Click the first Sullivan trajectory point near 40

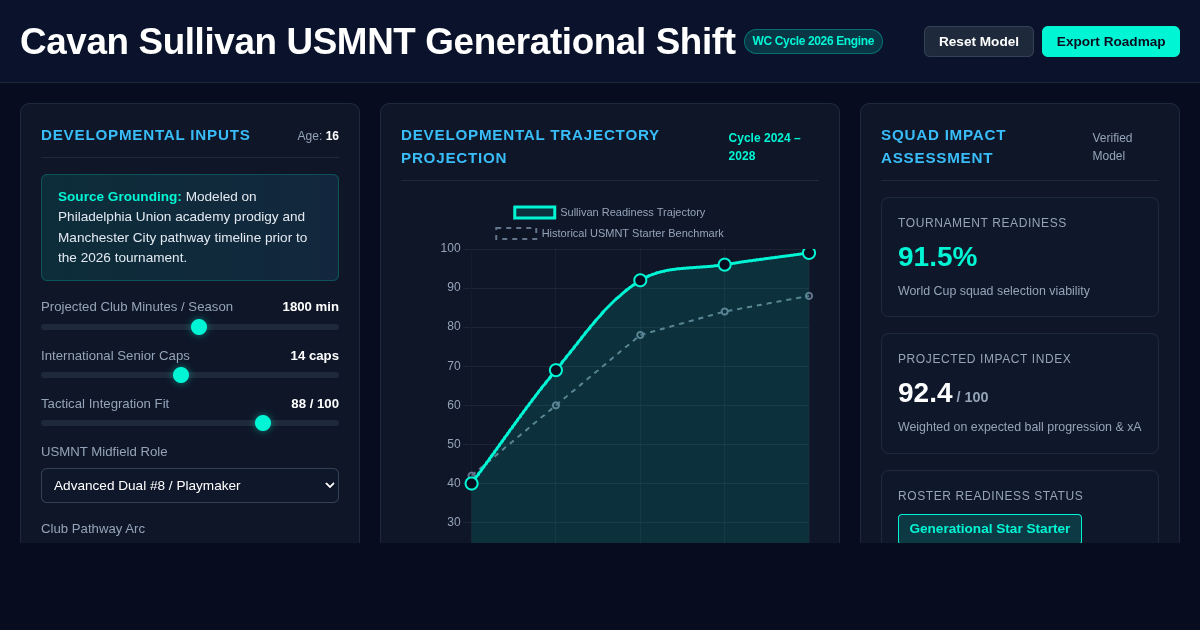point(472,483)
